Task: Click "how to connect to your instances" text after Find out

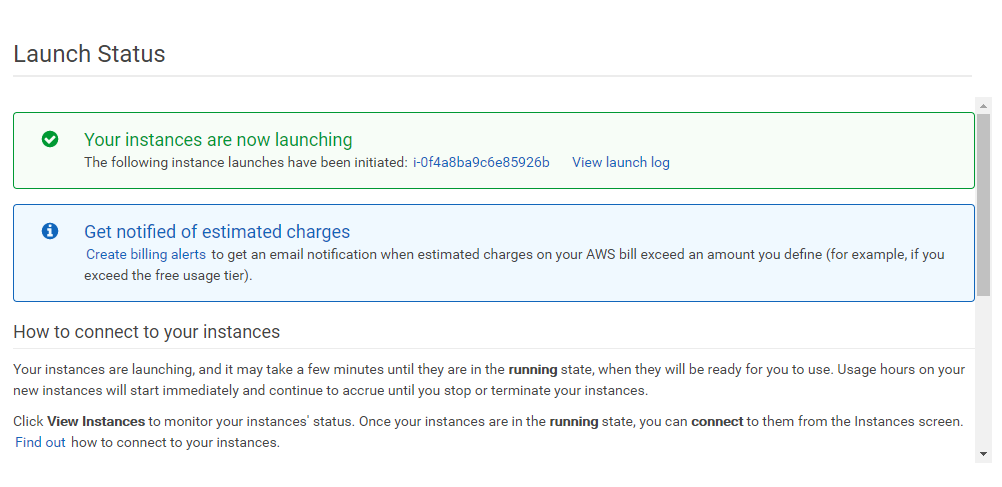Action: 175,442
